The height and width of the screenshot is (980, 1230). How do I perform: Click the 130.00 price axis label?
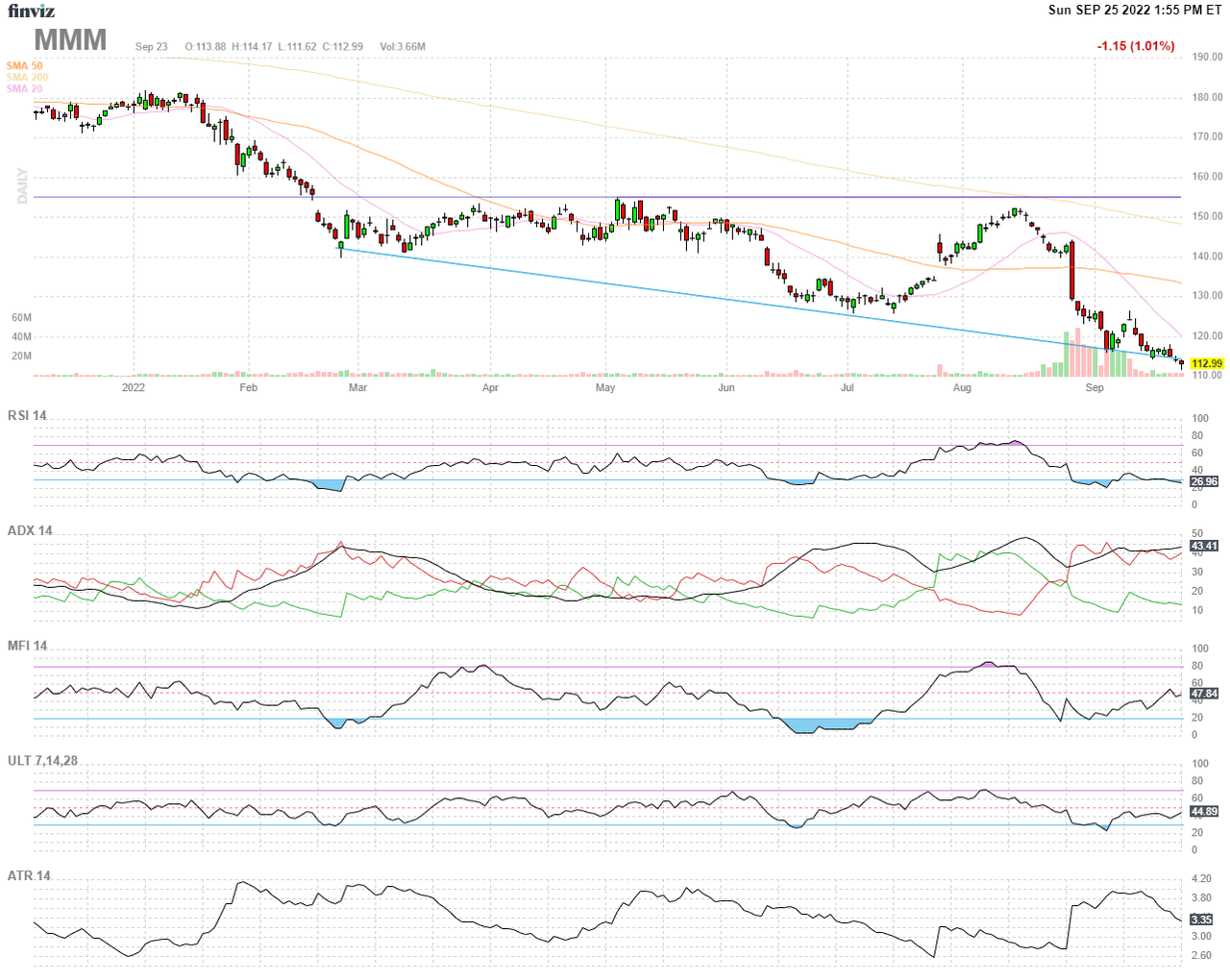[x=1208, y=296]
